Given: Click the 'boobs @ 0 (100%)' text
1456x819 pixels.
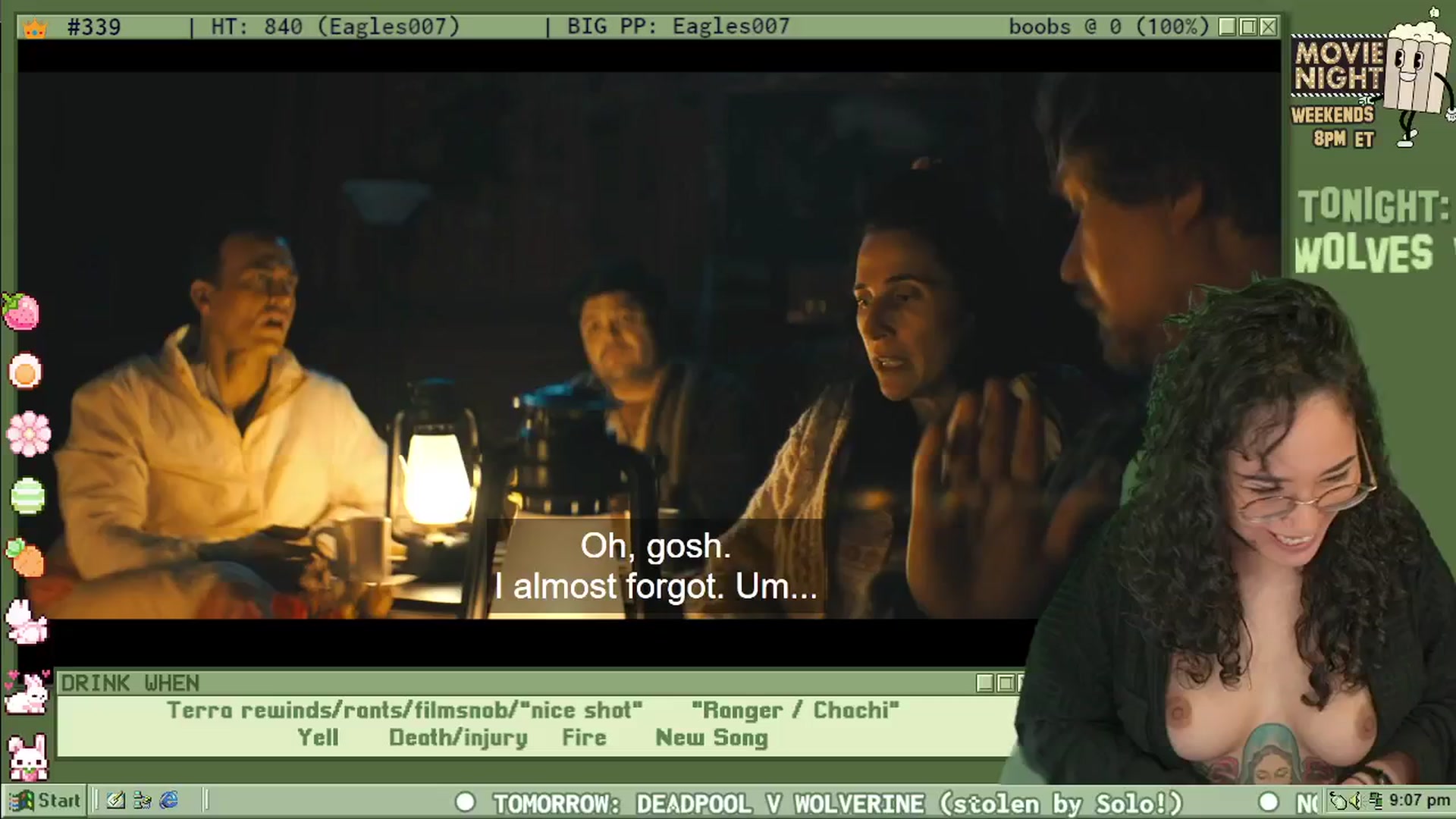Looking at the screenshot, I should pos(1109,27).
